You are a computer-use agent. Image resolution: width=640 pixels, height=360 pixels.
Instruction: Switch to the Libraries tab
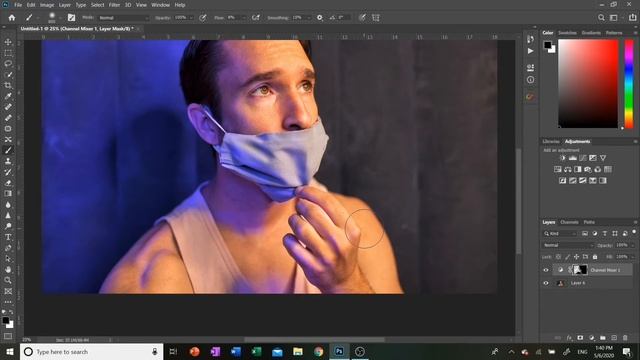(x=551, y=142)
